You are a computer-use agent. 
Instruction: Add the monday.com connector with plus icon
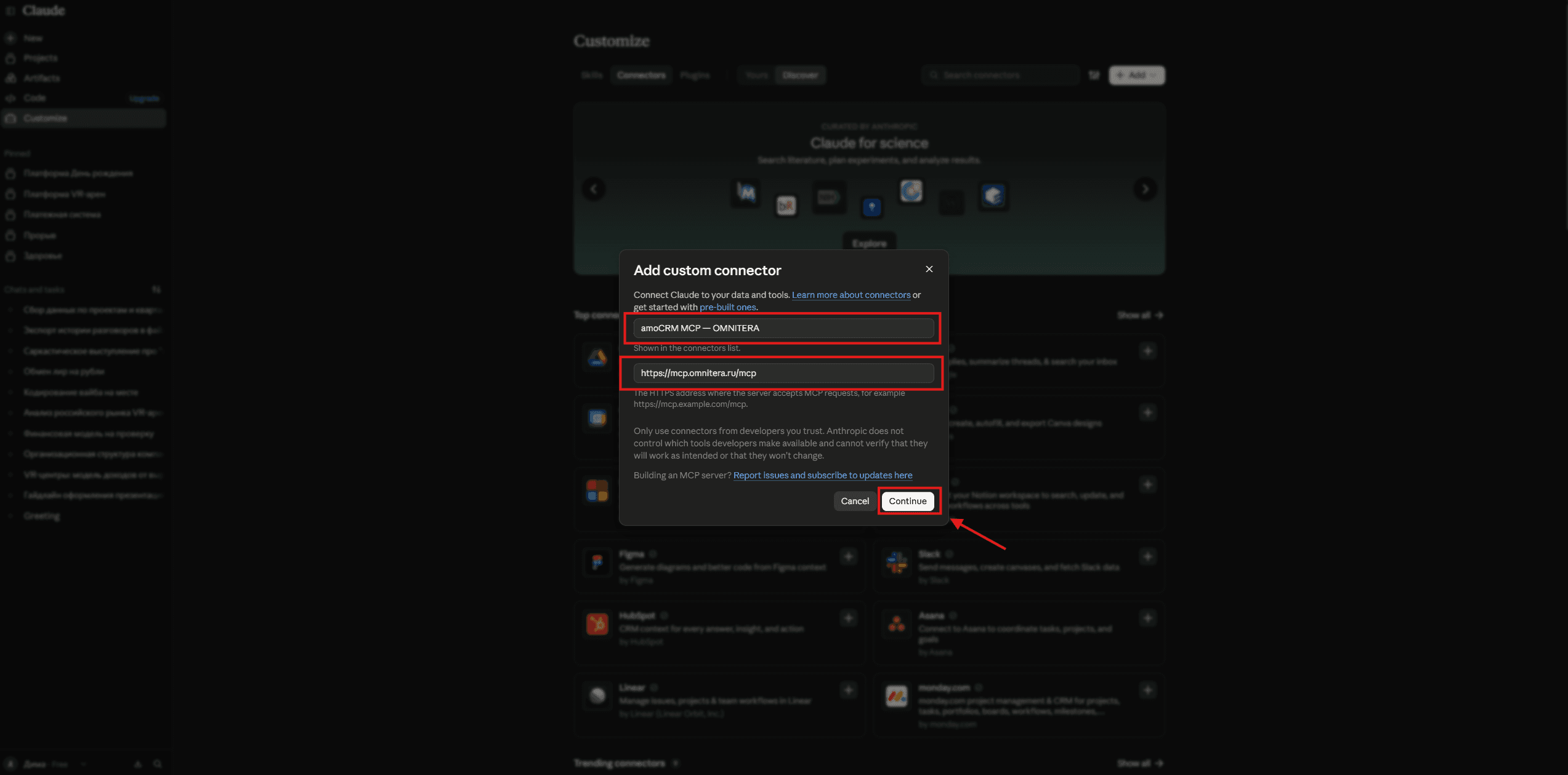1147,690
